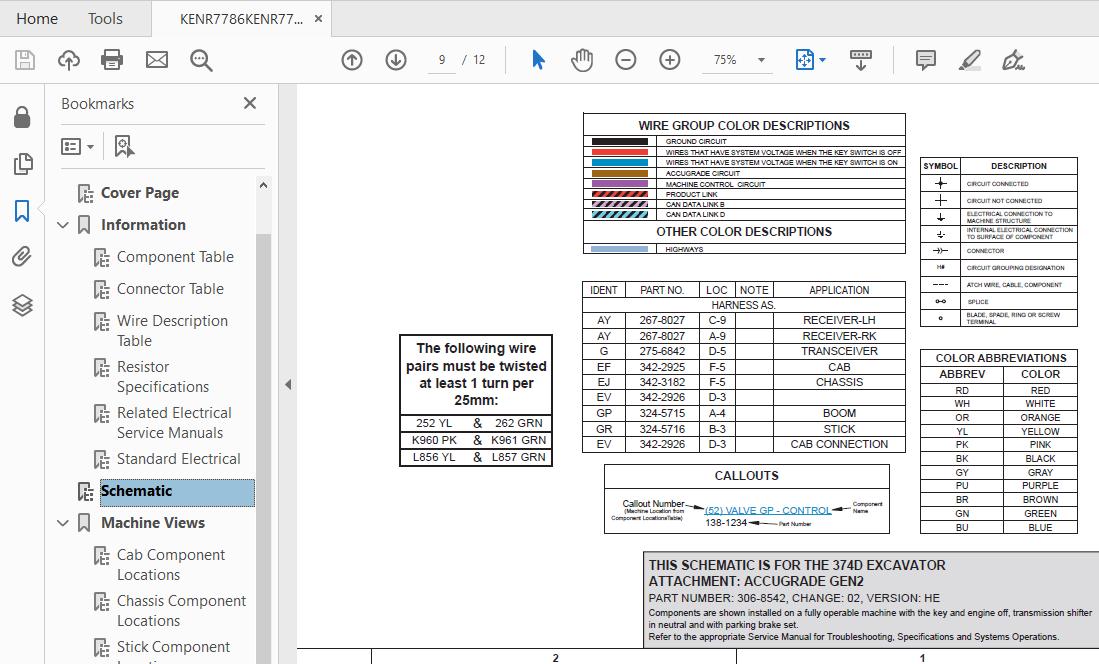
Task: Click the blue key switch ON swatch
Action: pyautogui.click(x=620, y=163)
